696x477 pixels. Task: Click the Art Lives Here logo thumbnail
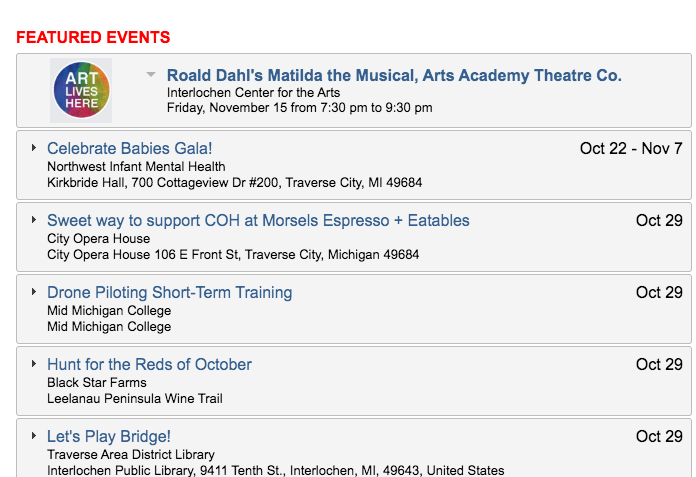[81, 90]
